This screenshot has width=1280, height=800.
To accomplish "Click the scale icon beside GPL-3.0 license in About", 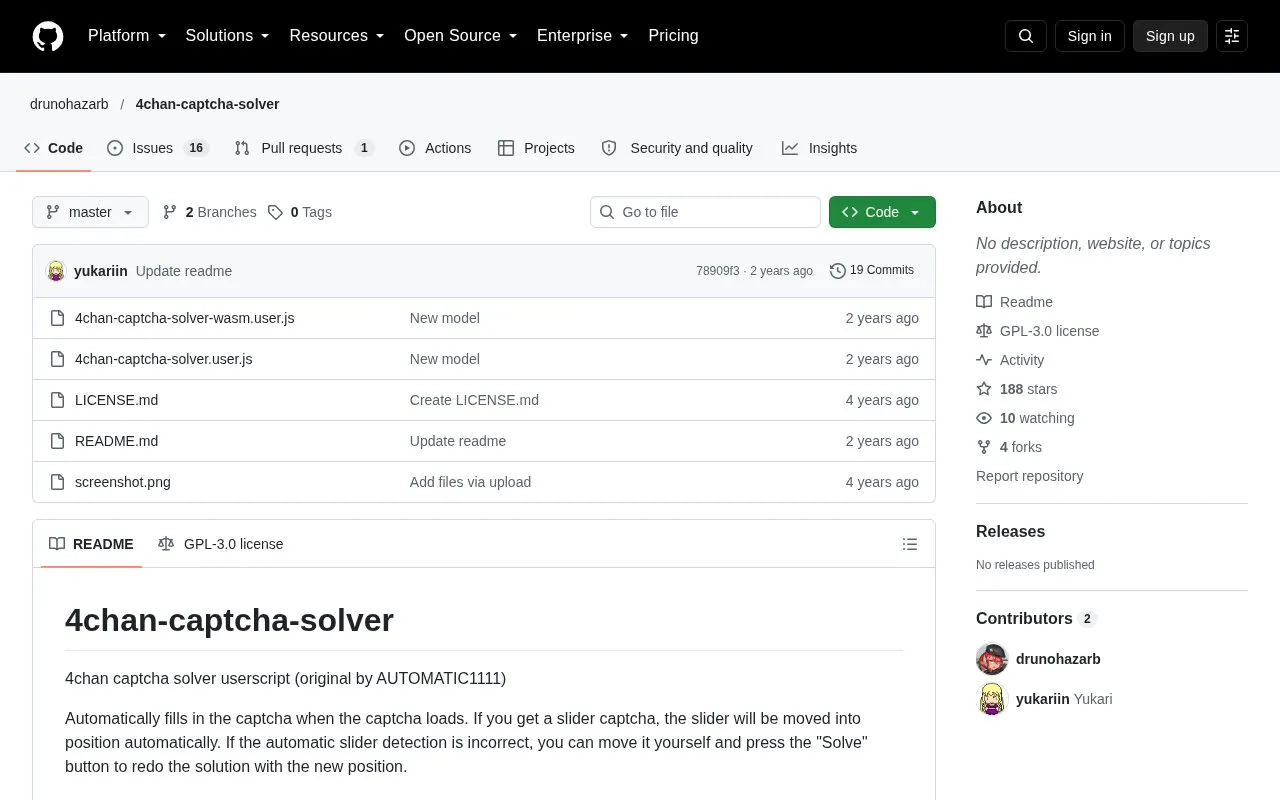I will 984,331.
